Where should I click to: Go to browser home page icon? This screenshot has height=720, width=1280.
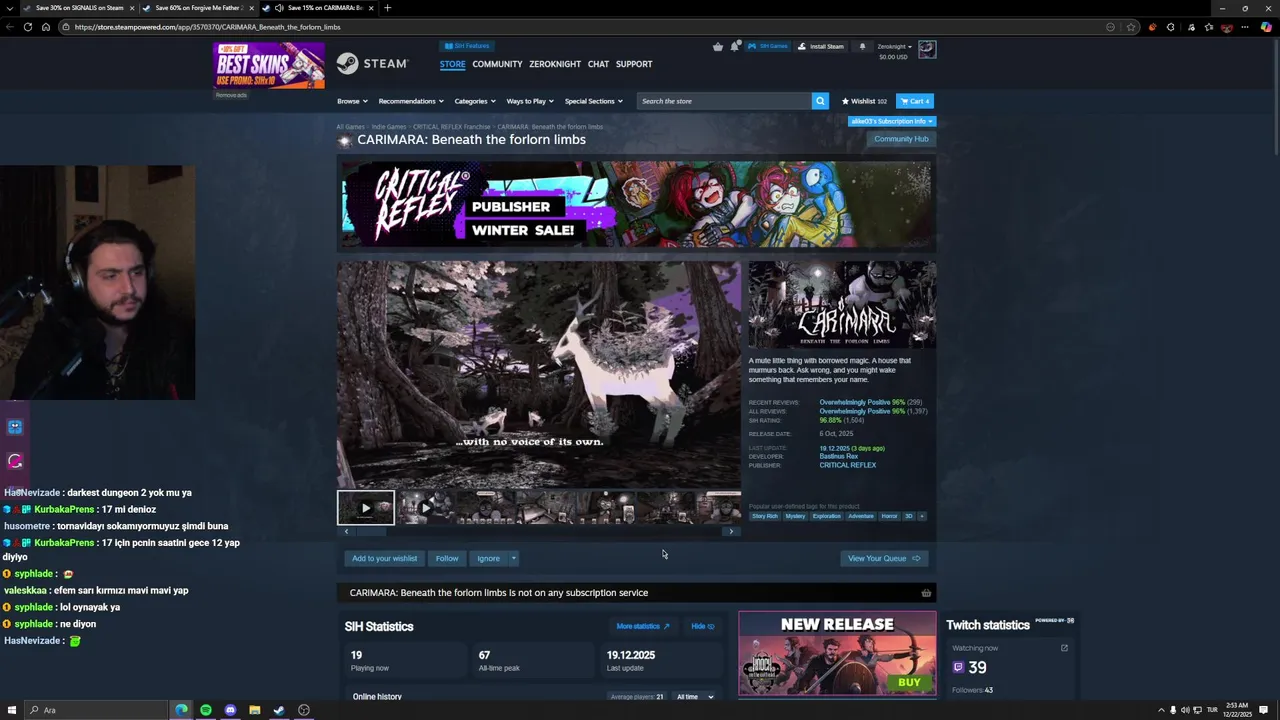pyautogui.click(x=46, y=27)
